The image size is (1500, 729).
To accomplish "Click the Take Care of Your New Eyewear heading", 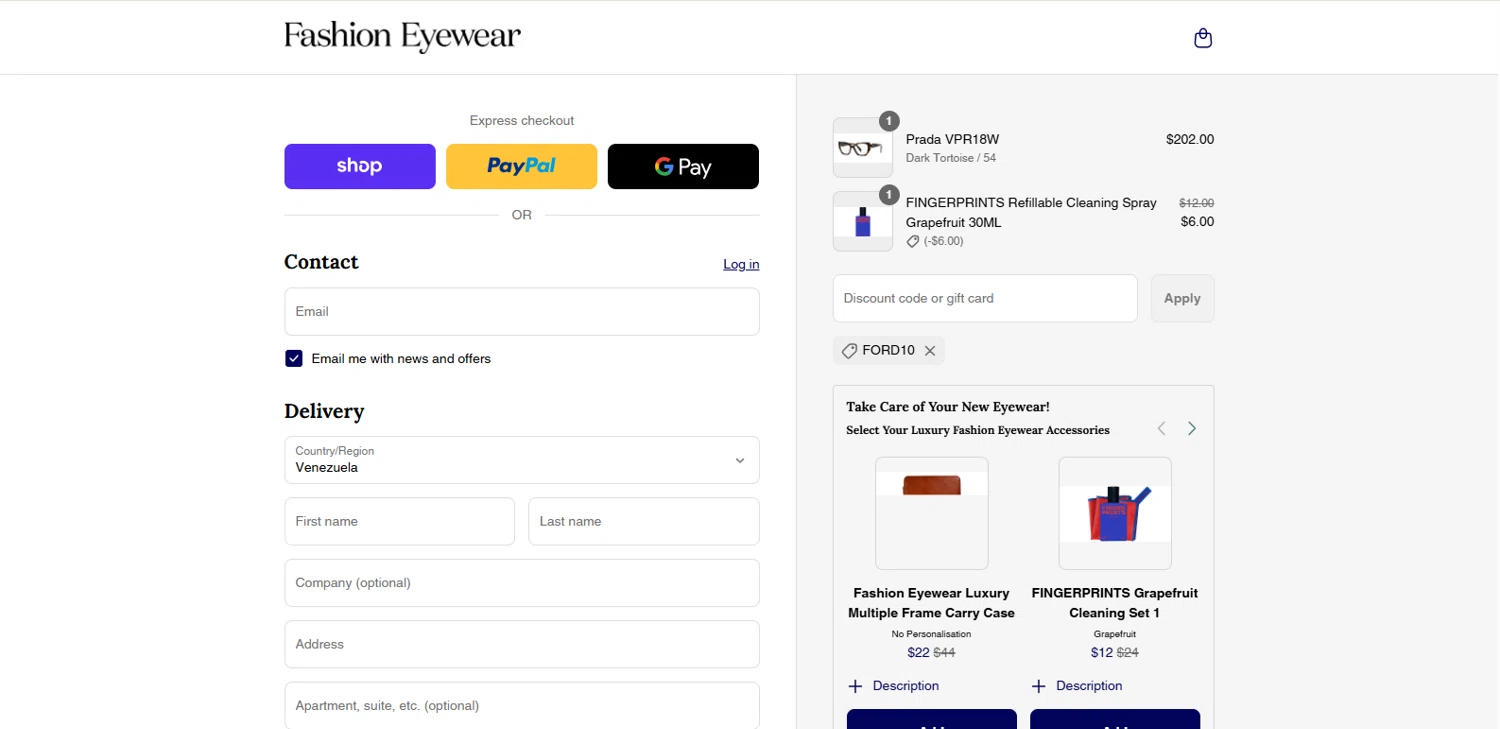I will (948, 407).
